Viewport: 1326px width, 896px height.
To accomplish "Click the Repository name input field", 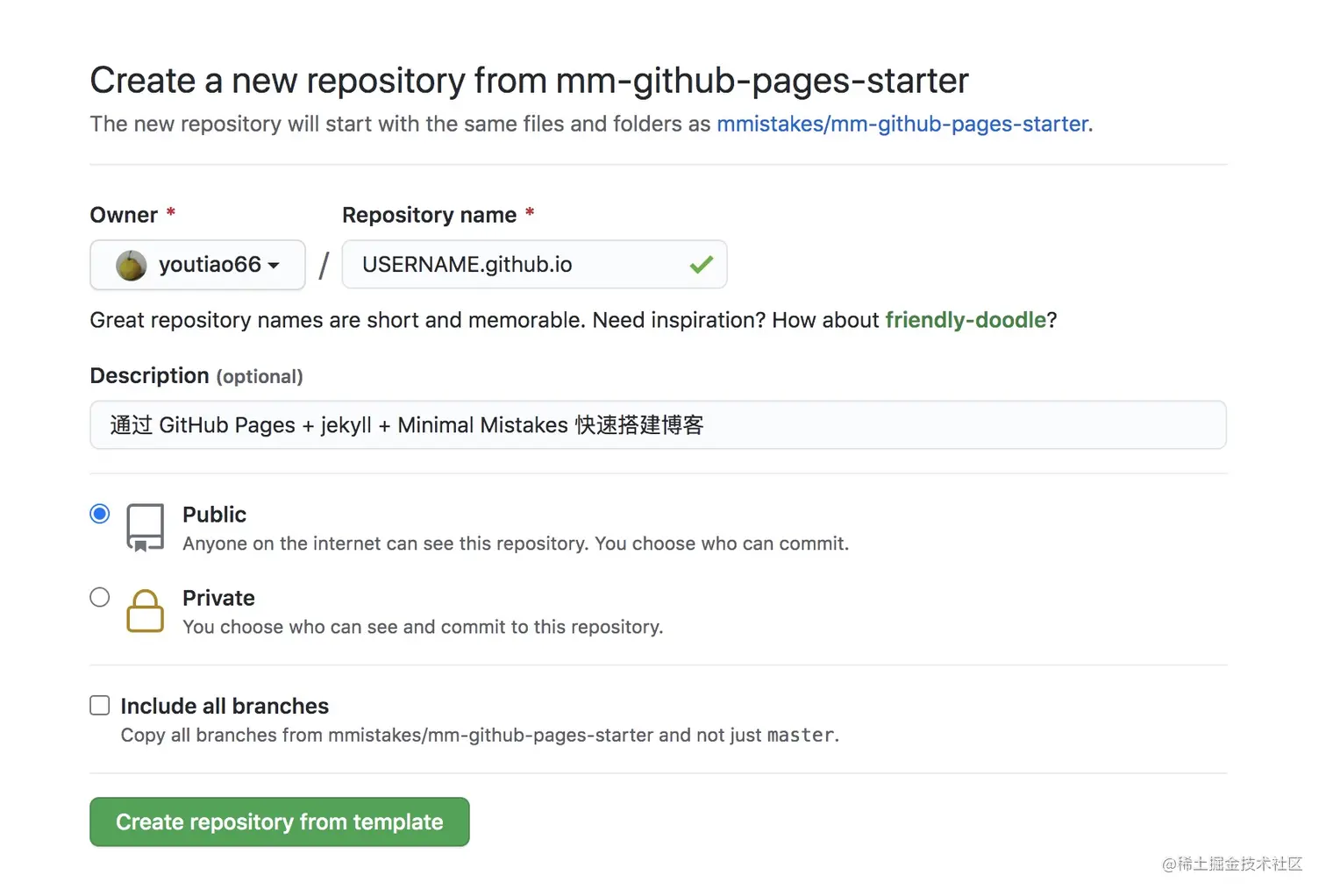I will pos(534,265).
